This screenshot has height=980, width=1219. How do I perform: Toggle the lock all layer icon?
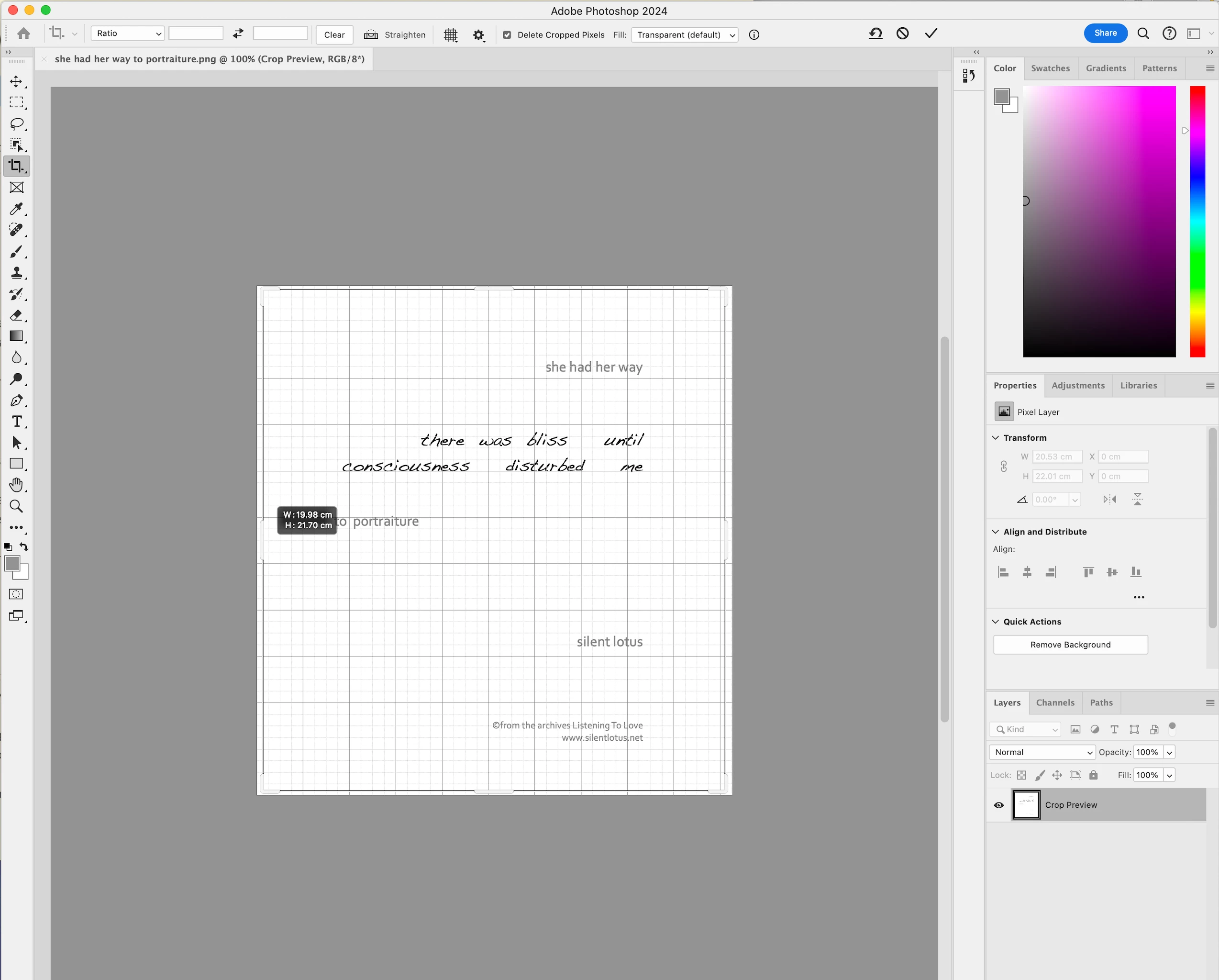coord(1094,775)
